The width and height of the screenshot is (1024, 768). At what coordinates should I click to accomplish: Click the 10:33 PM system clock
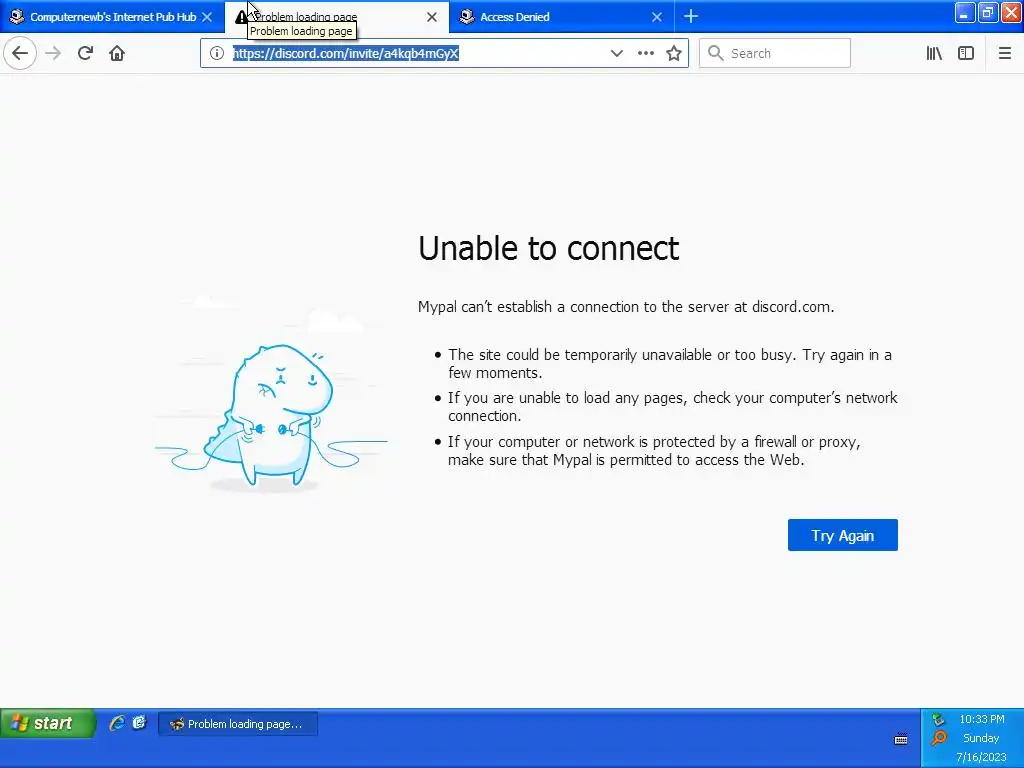[x=982, y=719]
